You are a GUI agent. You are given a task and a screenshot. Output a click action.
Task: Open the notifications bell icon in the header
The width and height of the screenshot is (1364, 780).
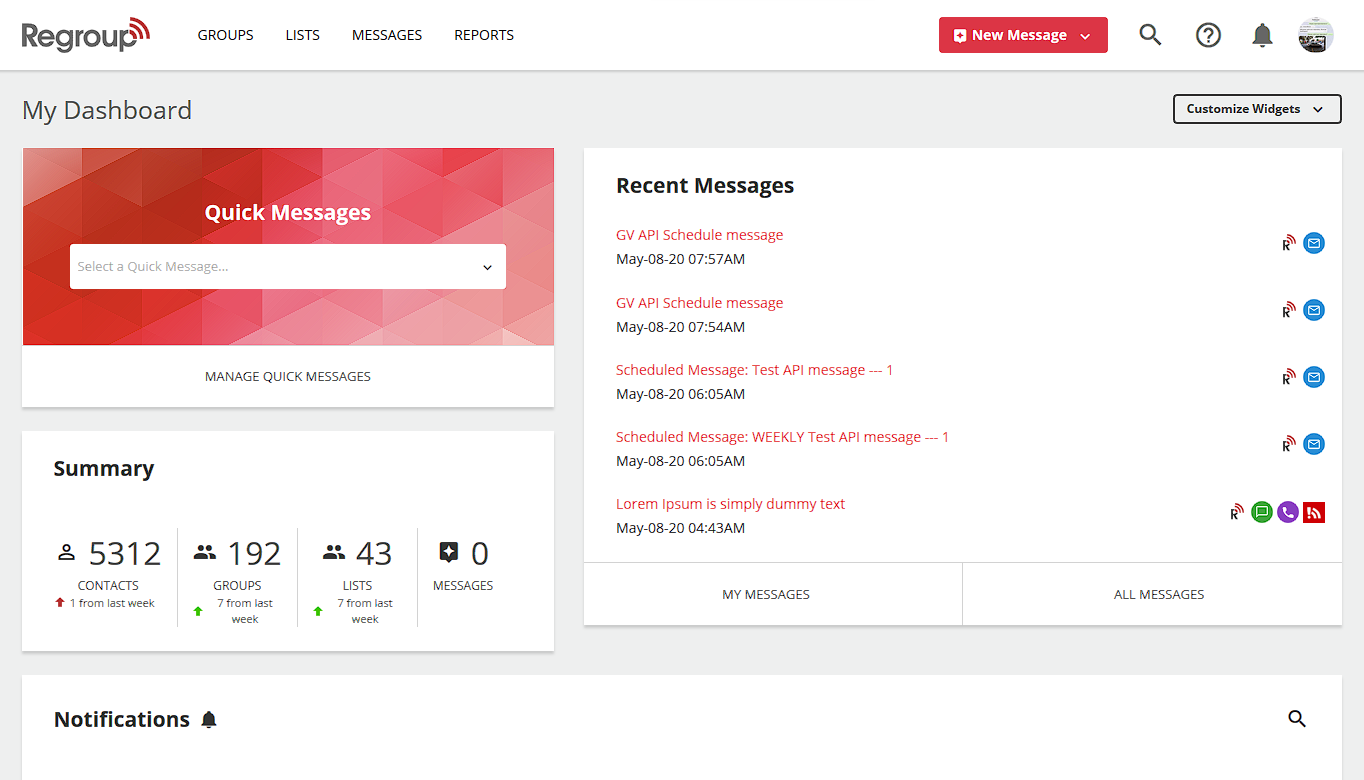point(1262,34)
